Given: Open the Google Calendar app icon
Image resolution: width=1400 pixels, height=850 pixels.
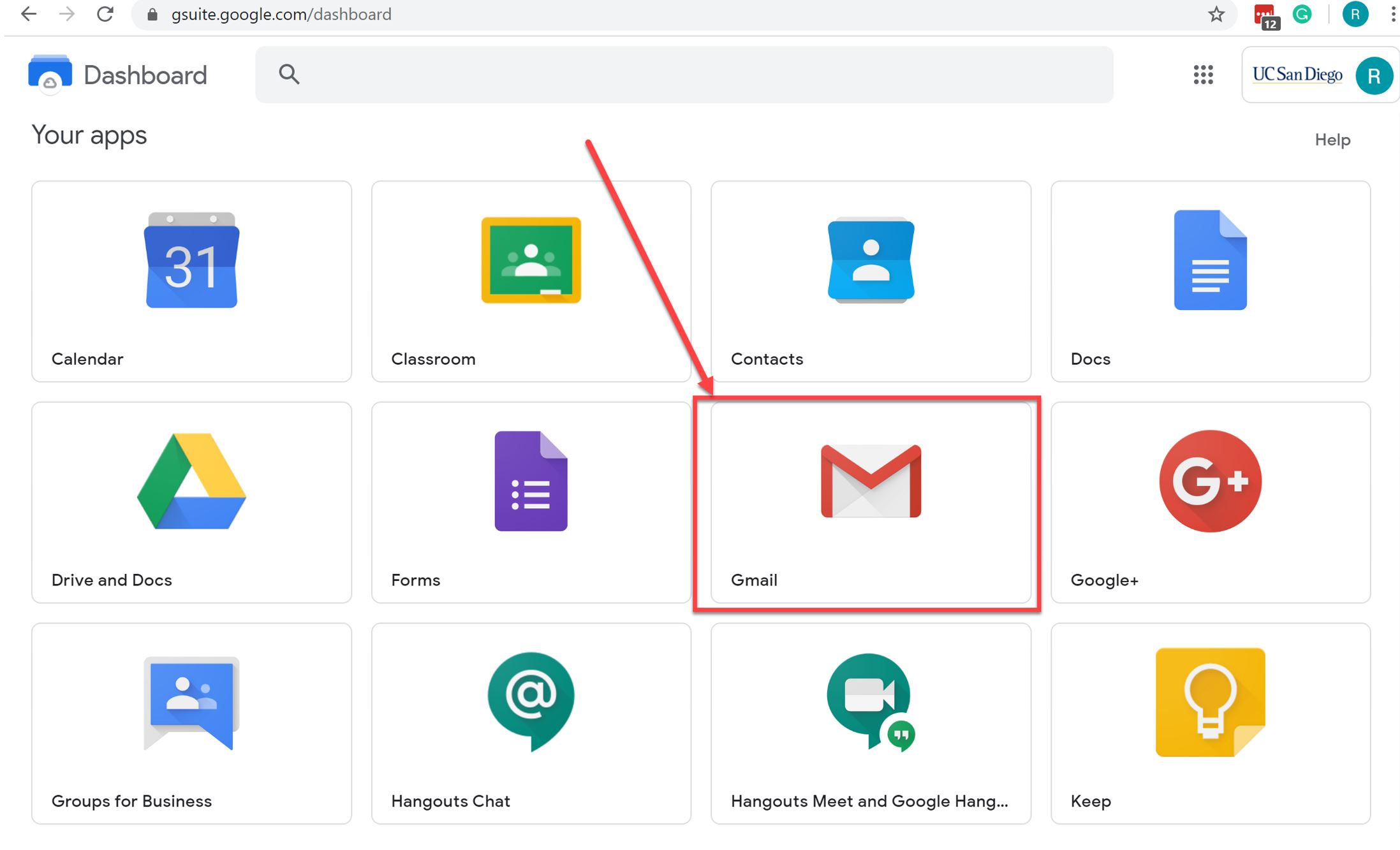Looking at the screenshot, I should [191, 261].
